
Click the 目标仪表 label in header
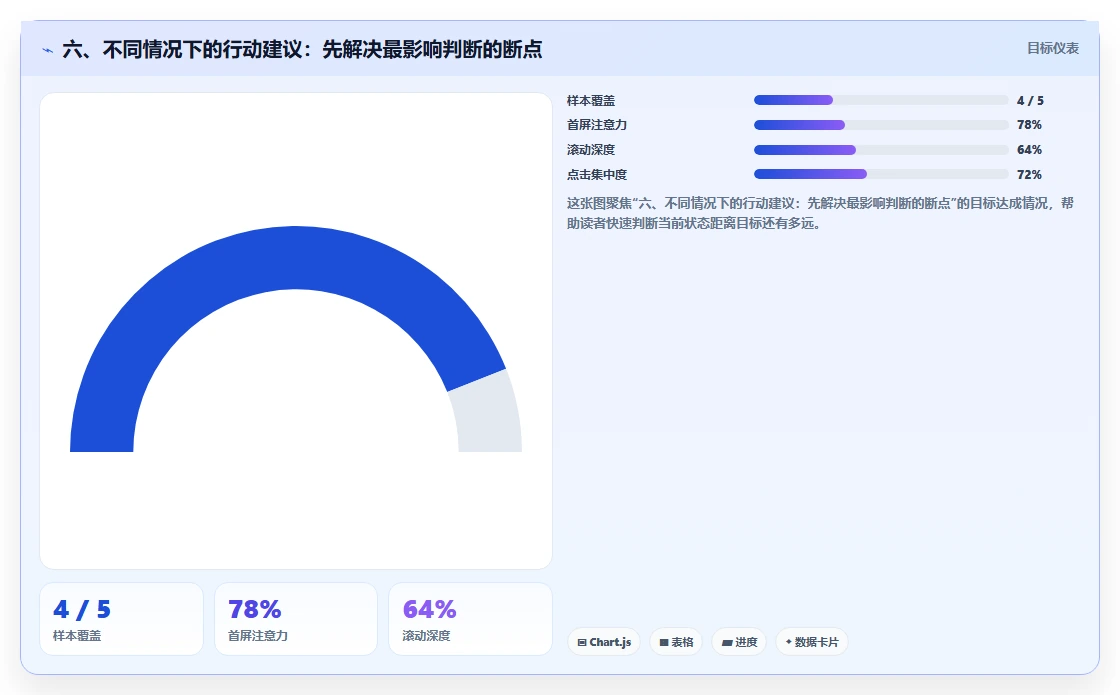(x=1053, y=49)
